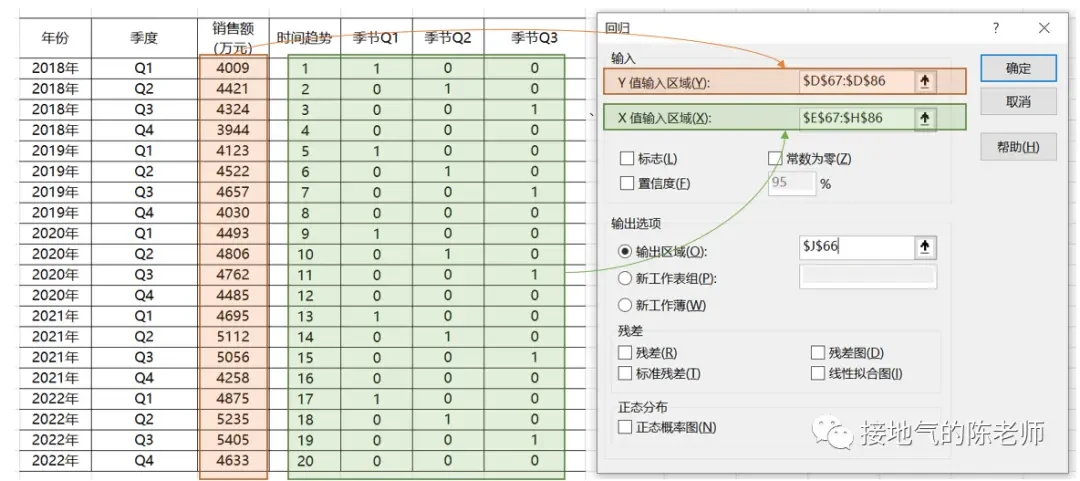Close the 回归 dialog with the X
The width and height of the screenshot is (1080, 481).
click(1043, 28)
